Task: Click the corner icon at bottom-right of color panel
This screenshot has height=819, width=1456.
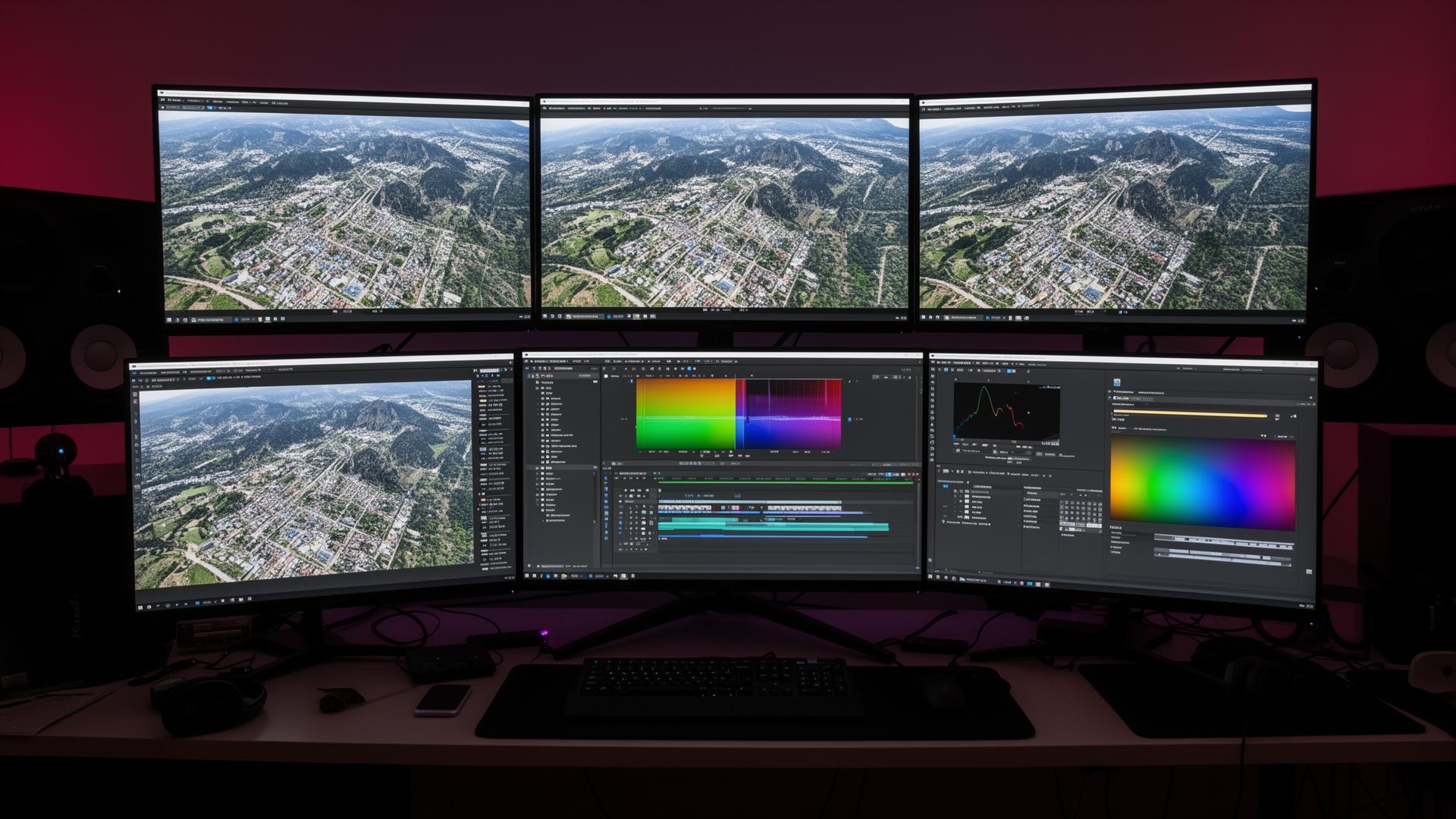Action: pos(1309,572)
